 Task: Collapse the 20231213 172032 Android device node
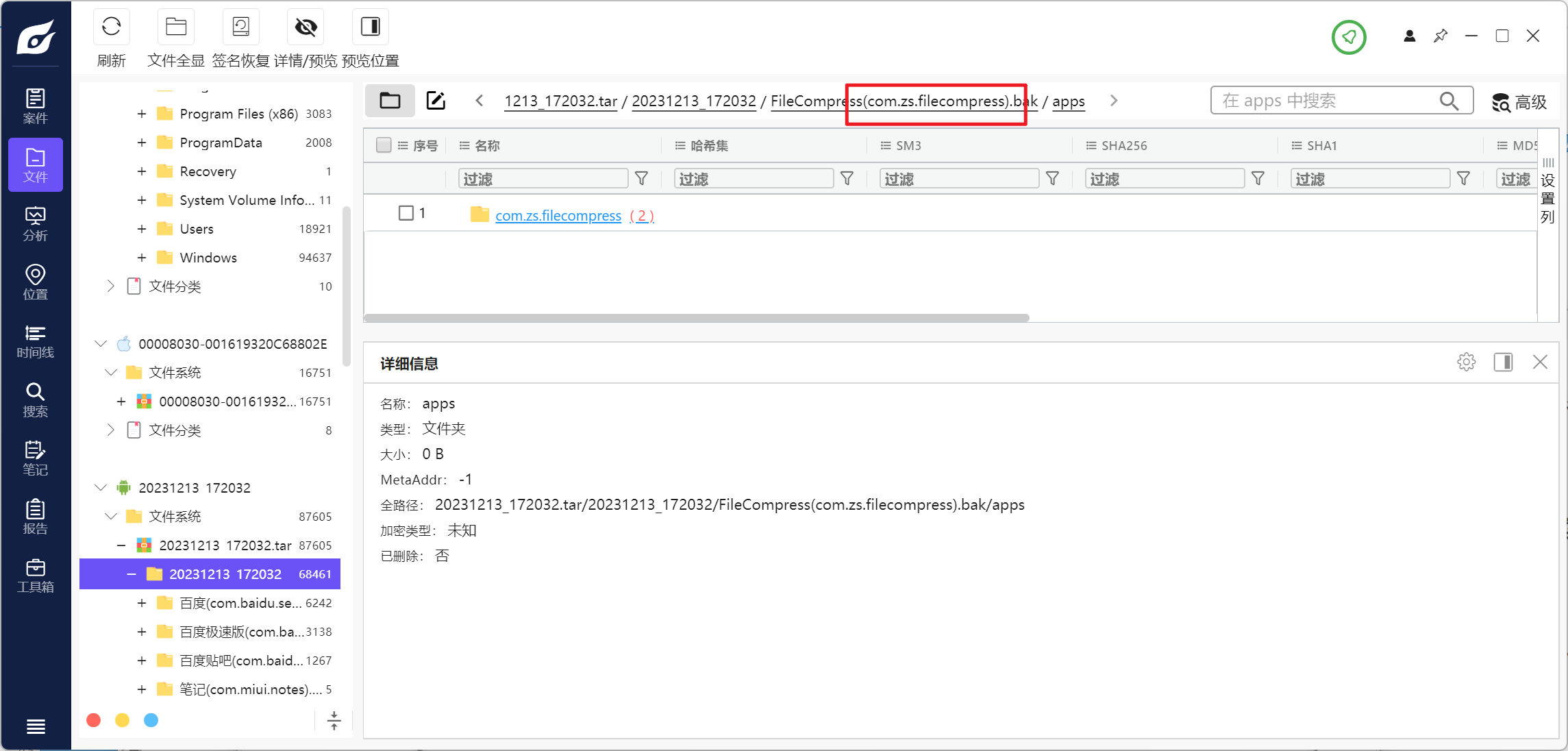[x=101, y=488]
